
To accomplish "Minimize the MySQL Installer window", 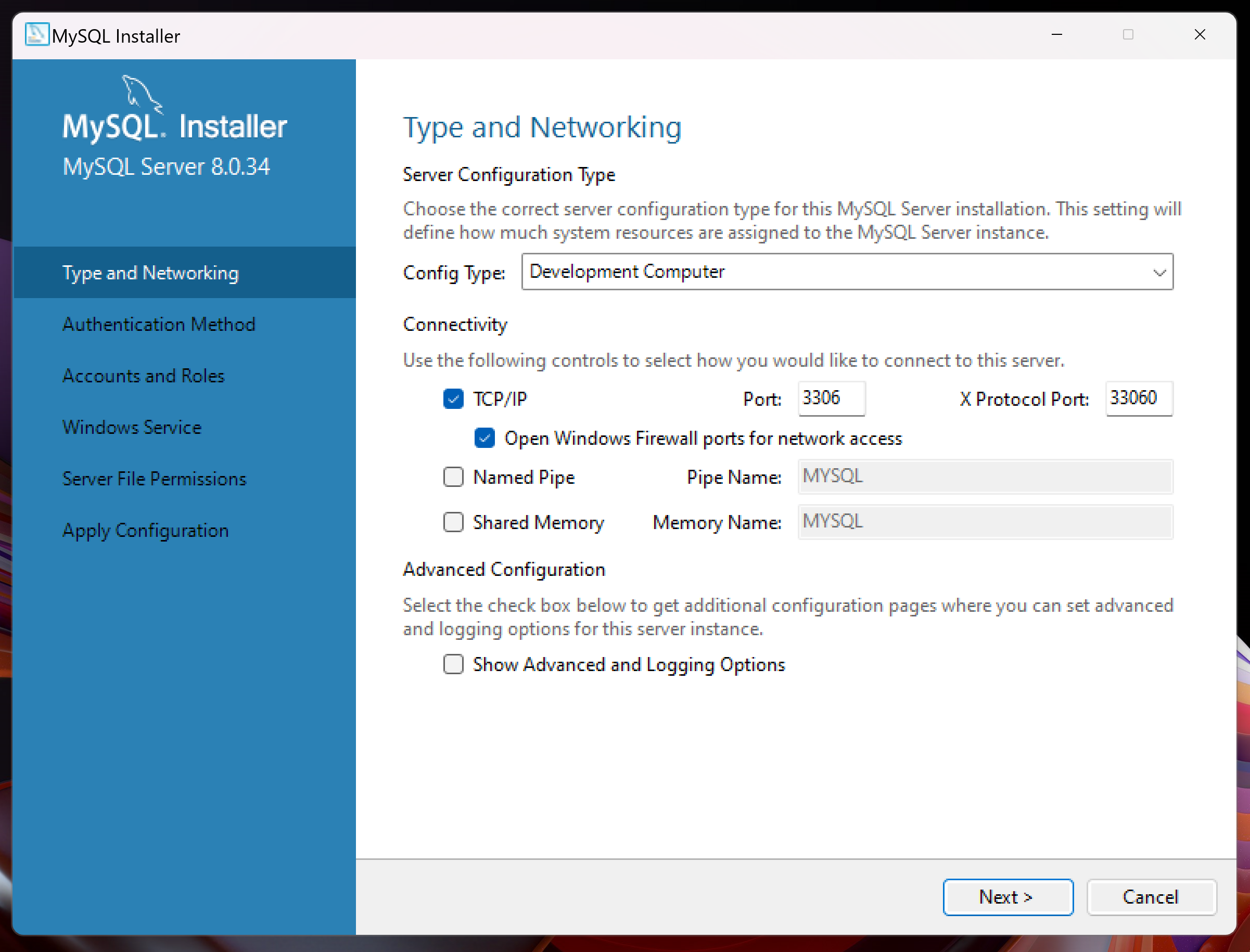I will pyautogui.click(x=1057, y=35).
